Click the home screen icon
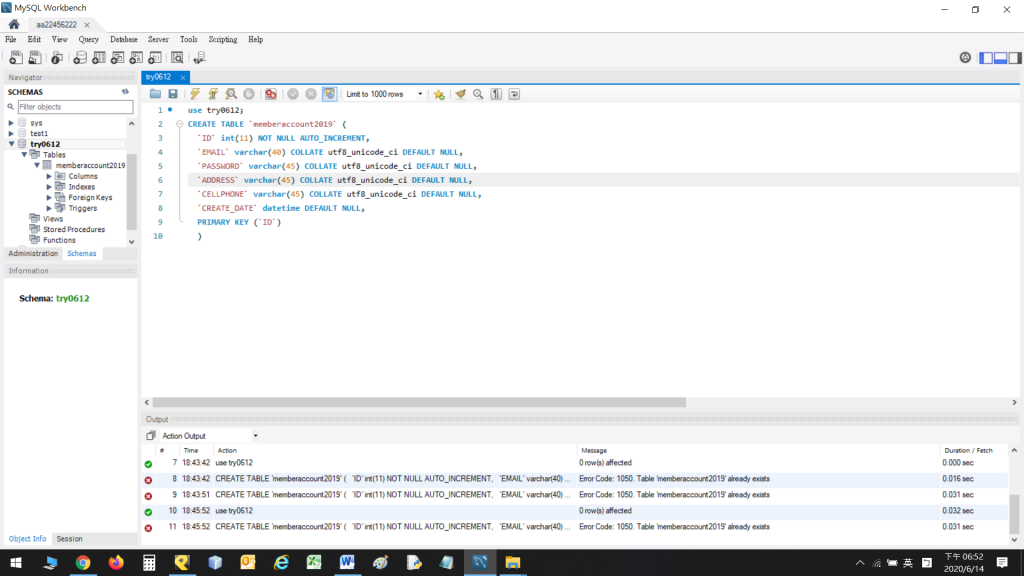The height and width of the screenshot is (576, 1024). click(14, 24)
